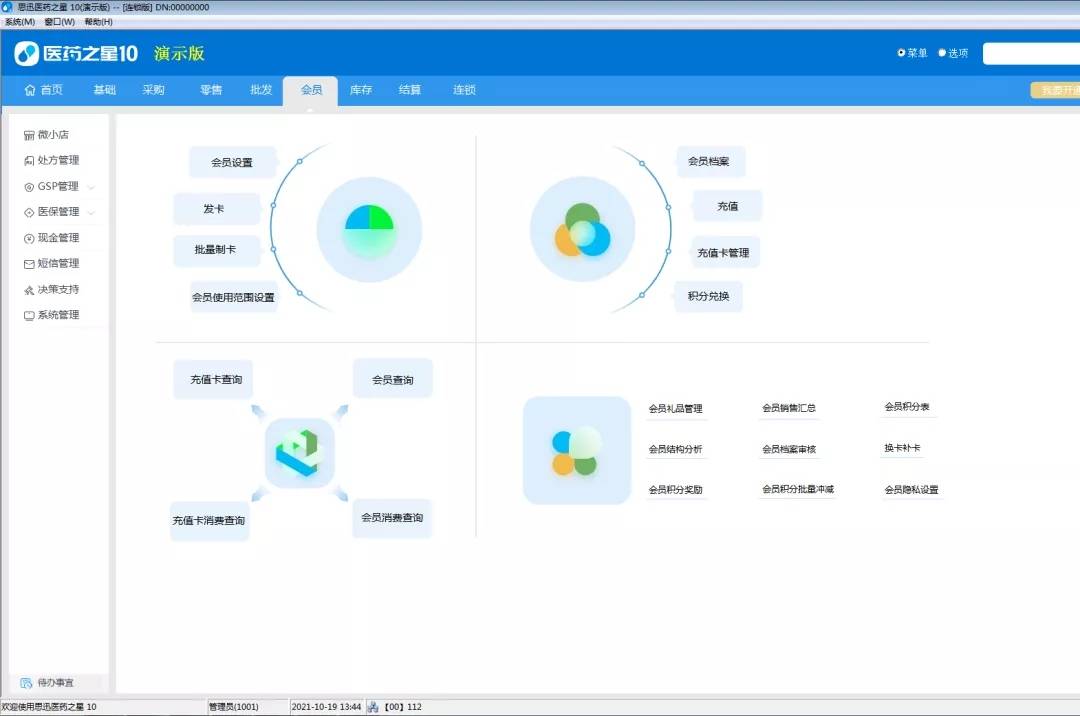
Task: Click the 会员隐私设置 link
Action: click(911, 489)
